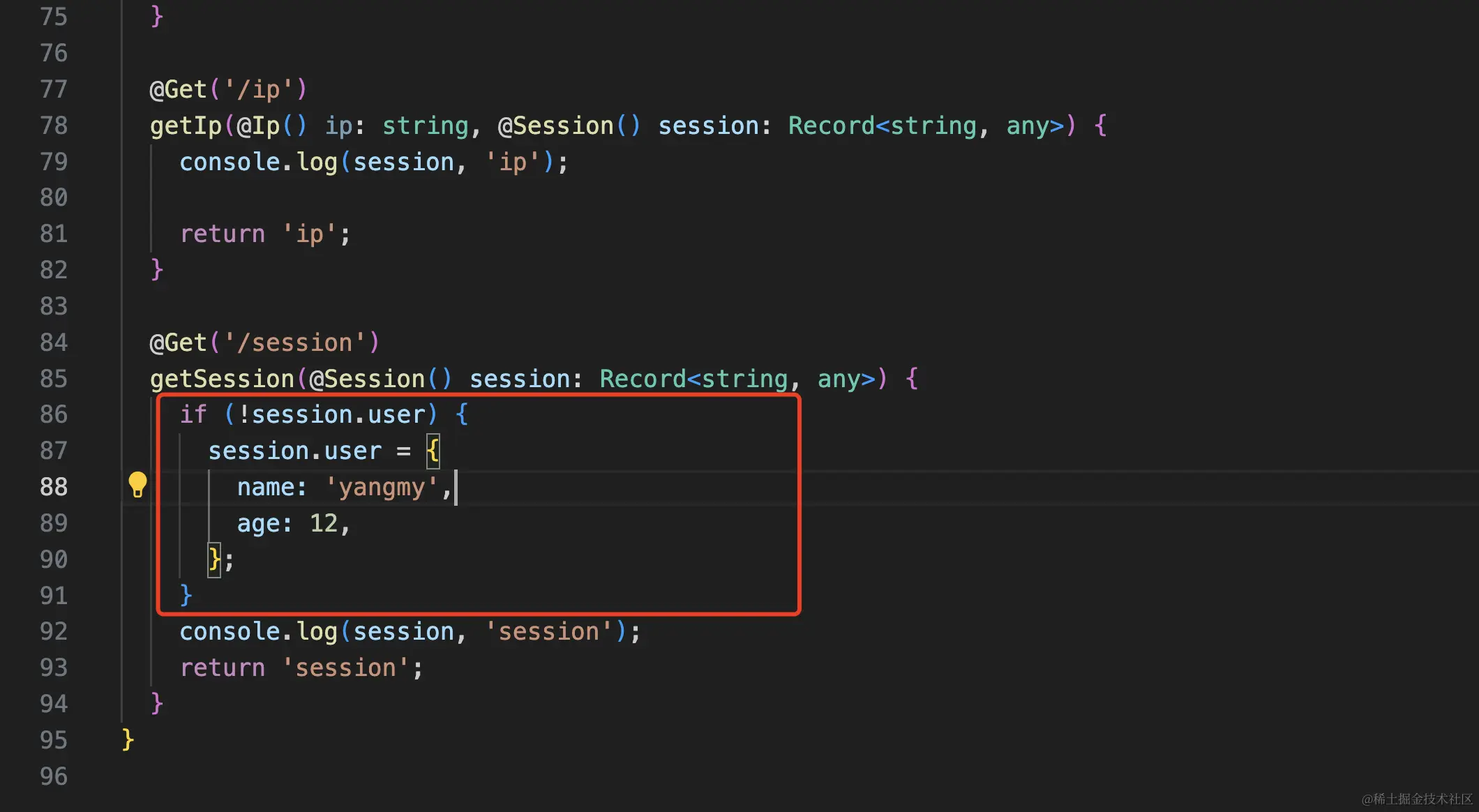Click the return 'ip' statement
The width and height of the screenshot is (1479, 812).
click(265, 234)
